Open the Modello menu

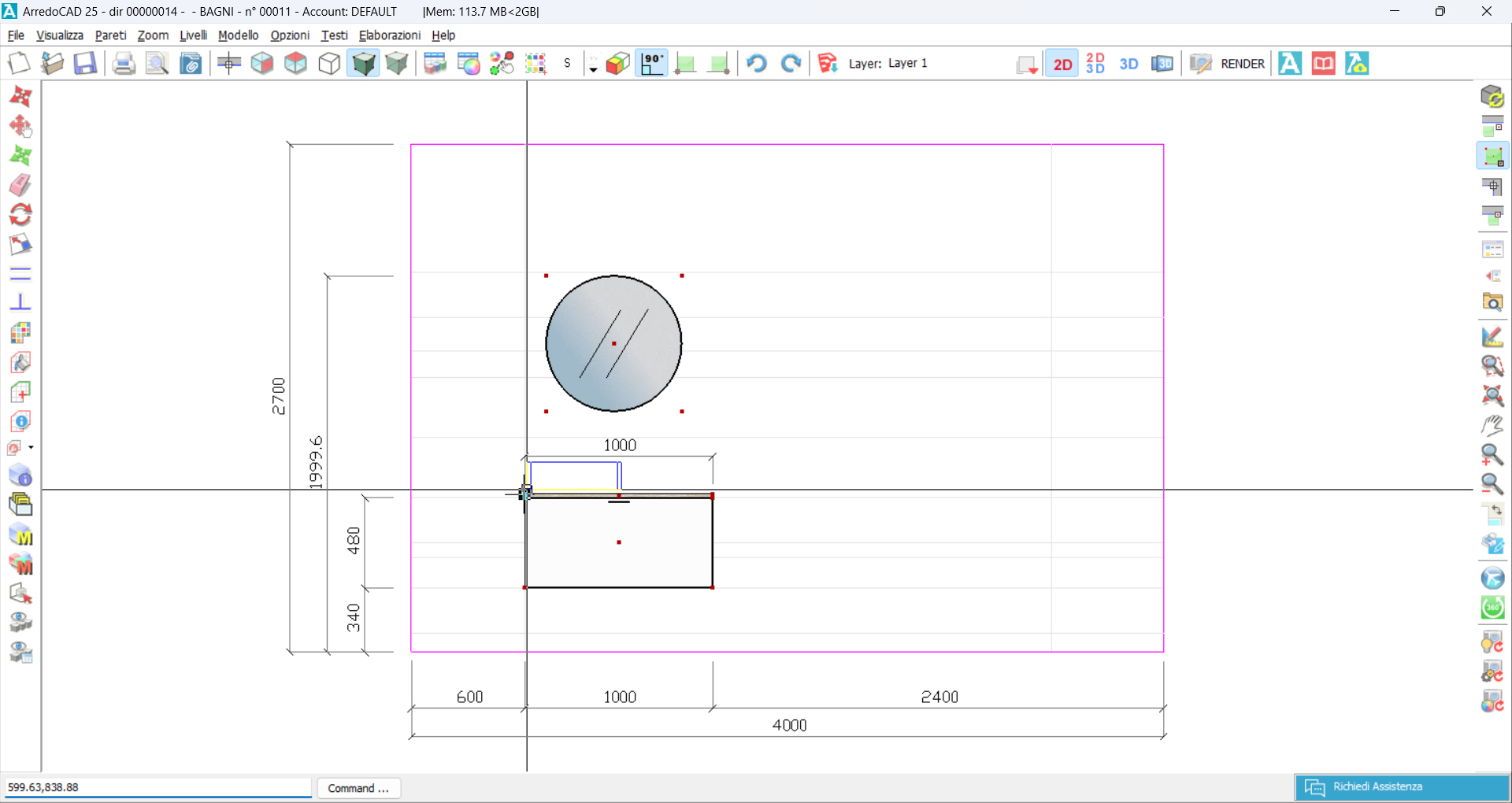[x=239, y=35]
